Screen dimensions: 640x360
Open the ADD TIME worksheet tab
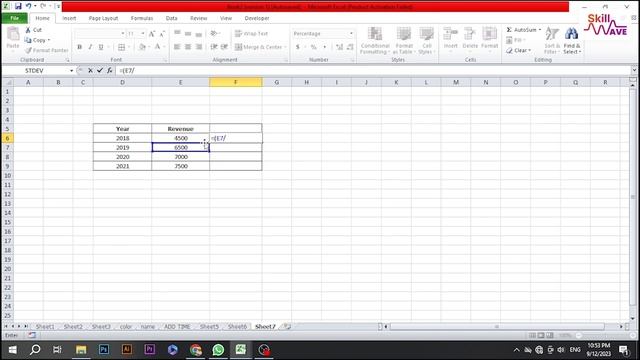[177, 327]
